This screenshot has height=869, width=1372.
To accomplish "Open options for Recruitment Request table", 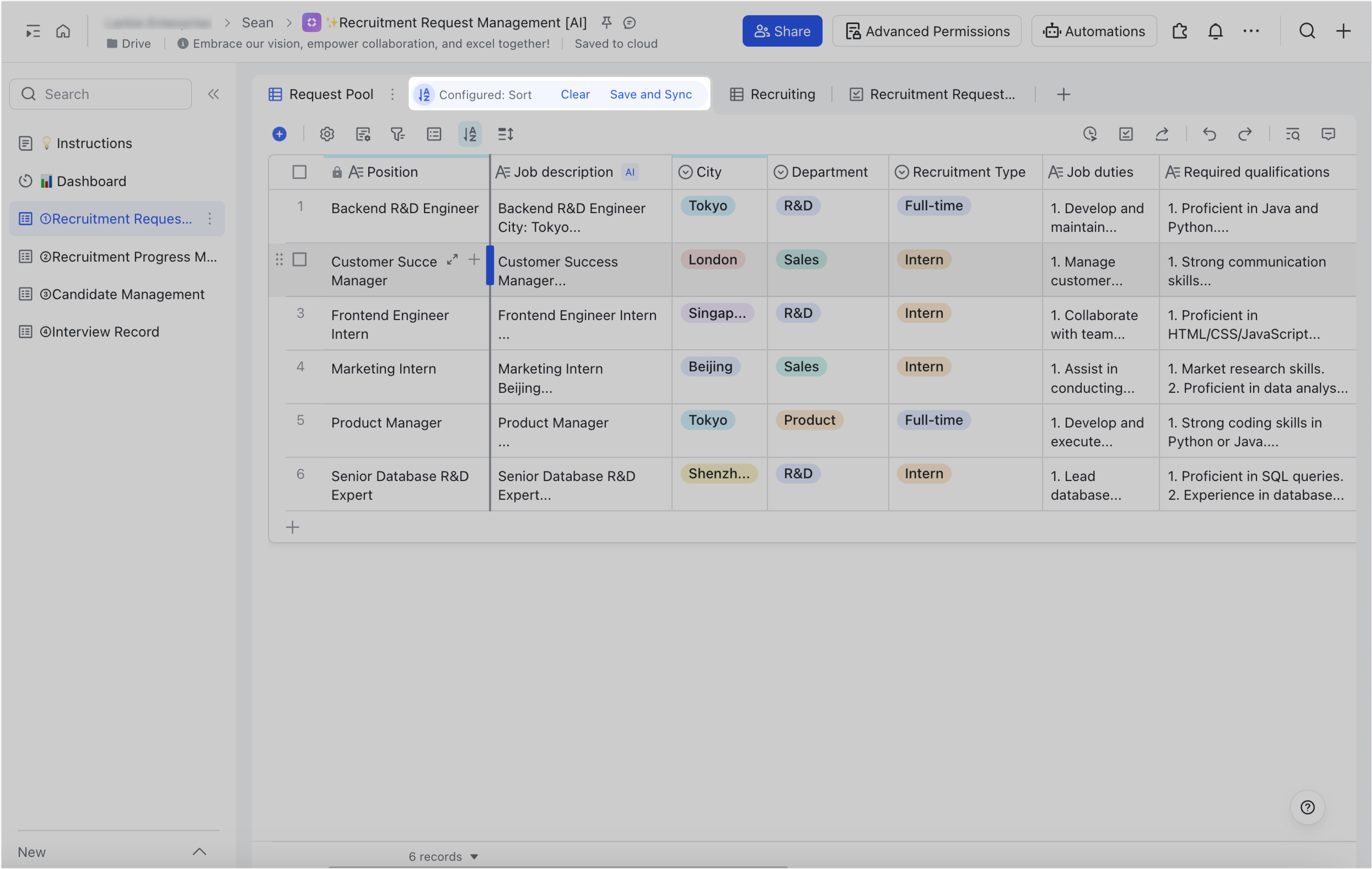I will click(x=210, y=219).
